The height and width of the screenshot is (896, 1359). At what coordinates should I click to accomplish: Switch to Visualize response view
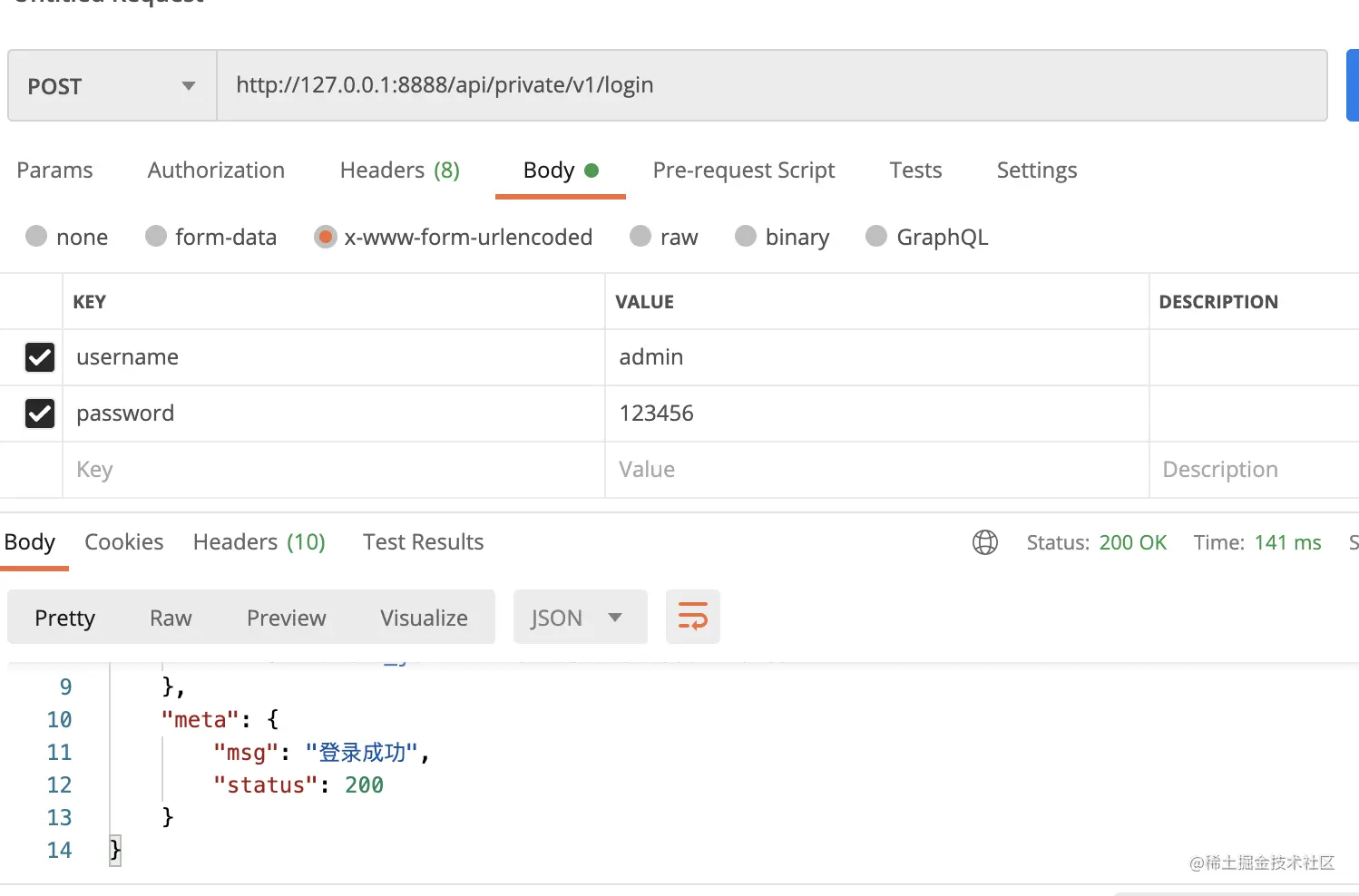424,618
